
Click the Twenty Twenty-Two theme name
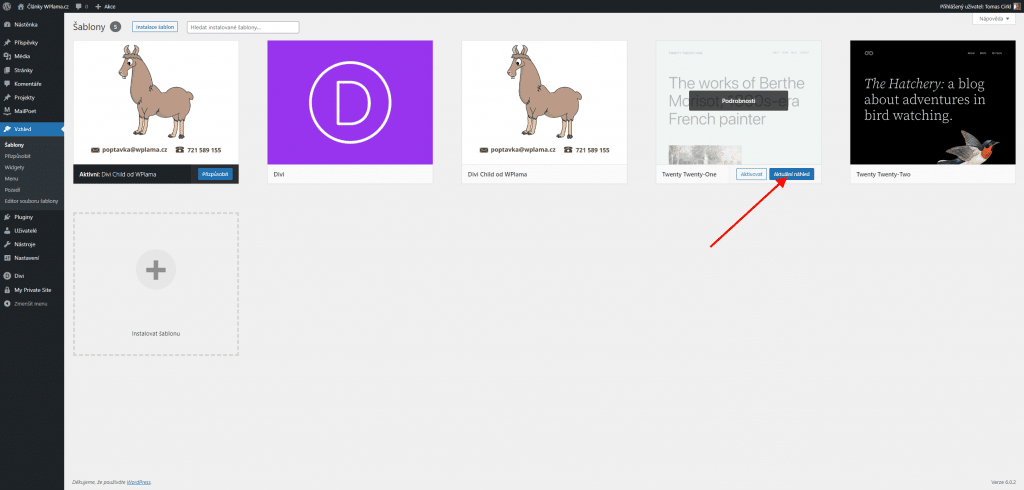pos(885,174)
